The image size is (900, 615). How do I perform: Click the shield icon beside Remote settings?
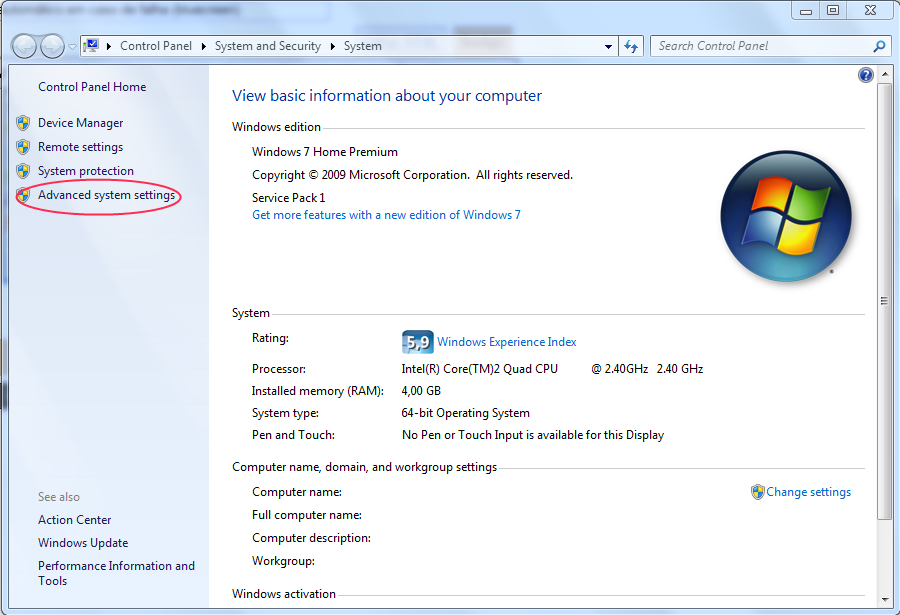[23, 147]
